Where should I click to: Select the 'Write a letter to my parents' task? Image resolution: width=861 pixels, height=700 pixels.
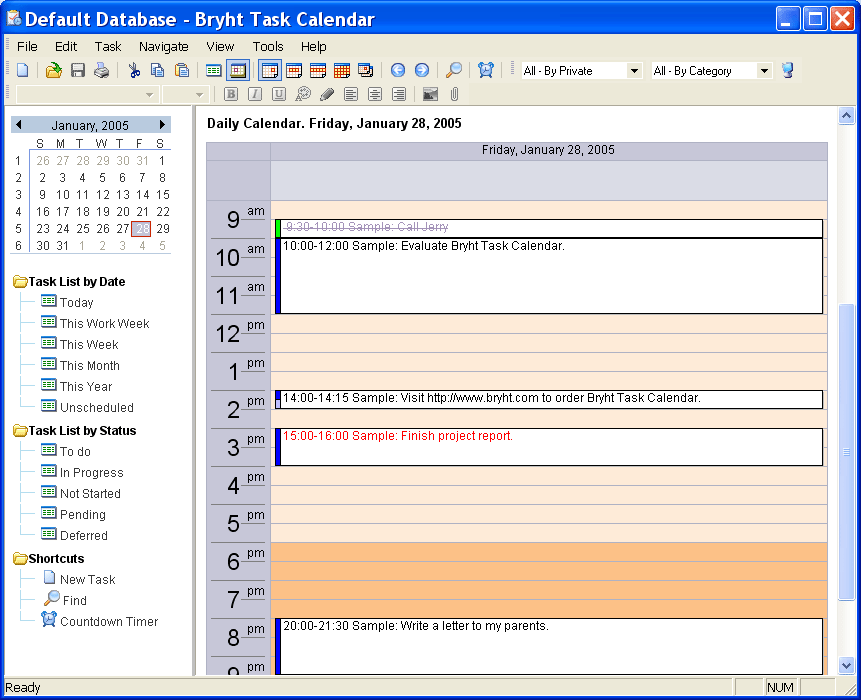pyautogui.click(x=549, y=646)
